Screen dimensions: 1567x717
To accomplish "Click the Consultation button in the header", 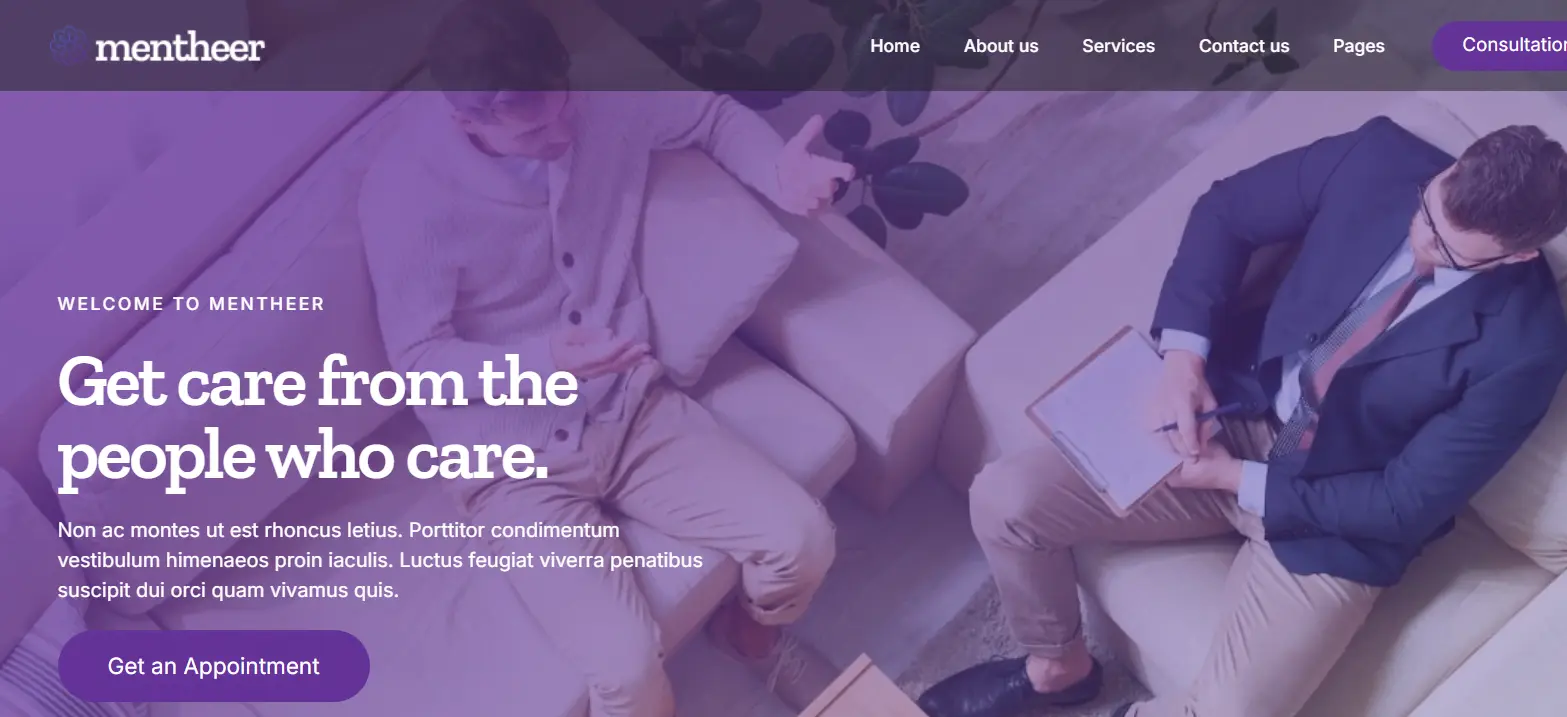I will [x=1500, y=46].
